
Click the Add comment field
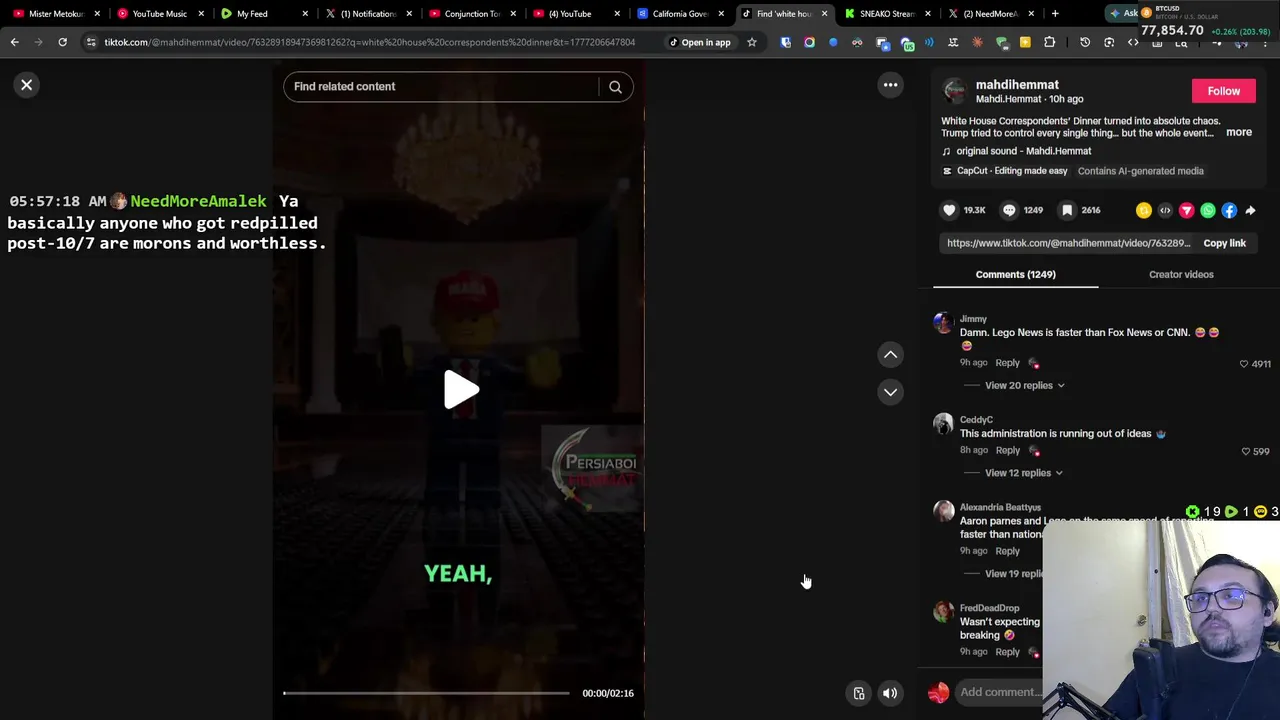click(x=1000, y=692)
